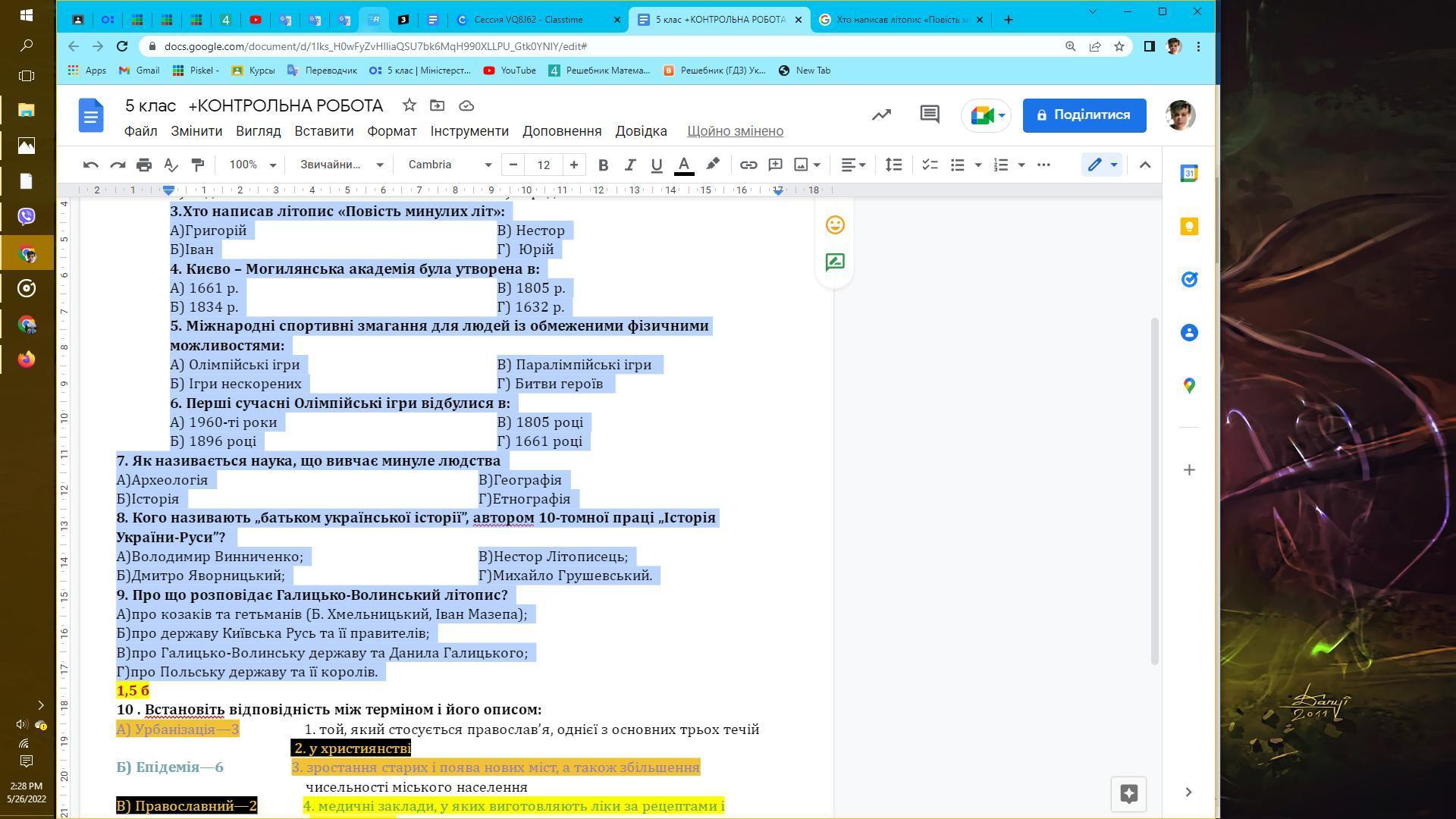The height and width of the screenshot is (819, 1456).
Task: Open the zoom level 100% dropdown
Action: tap(253, 165)
